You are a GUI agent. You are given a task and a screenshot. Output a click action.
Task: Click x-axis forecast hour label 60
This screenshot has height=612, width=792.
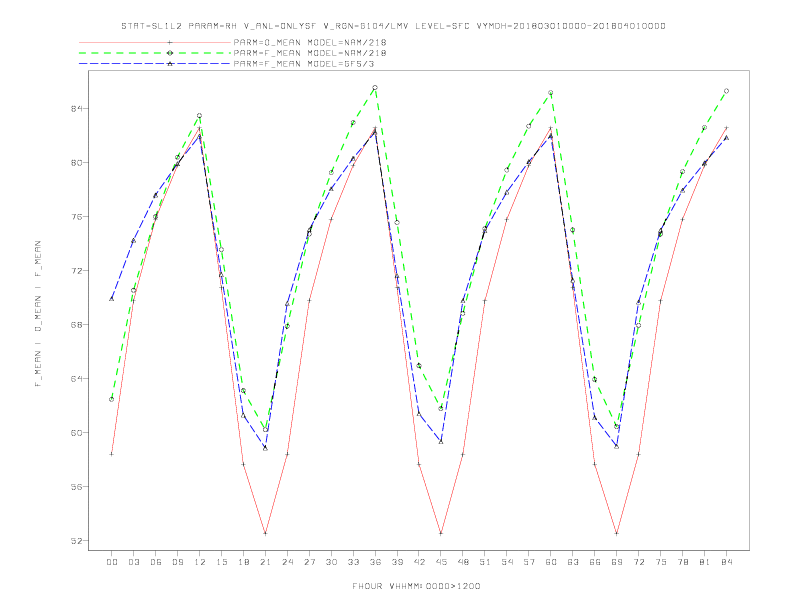click(x=551, y=562)
